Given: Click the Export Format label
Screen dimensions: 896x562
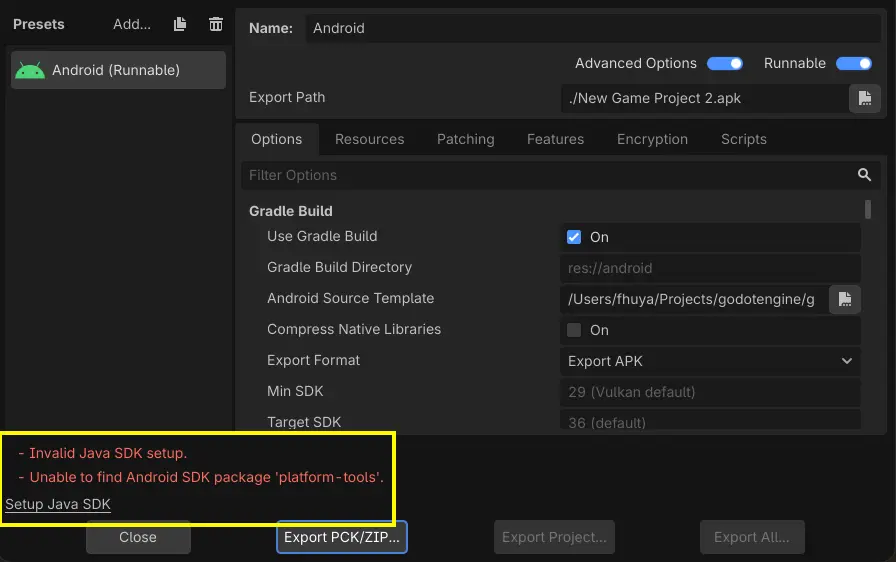Looking at the screenshot, I should [x=314, y=360].
